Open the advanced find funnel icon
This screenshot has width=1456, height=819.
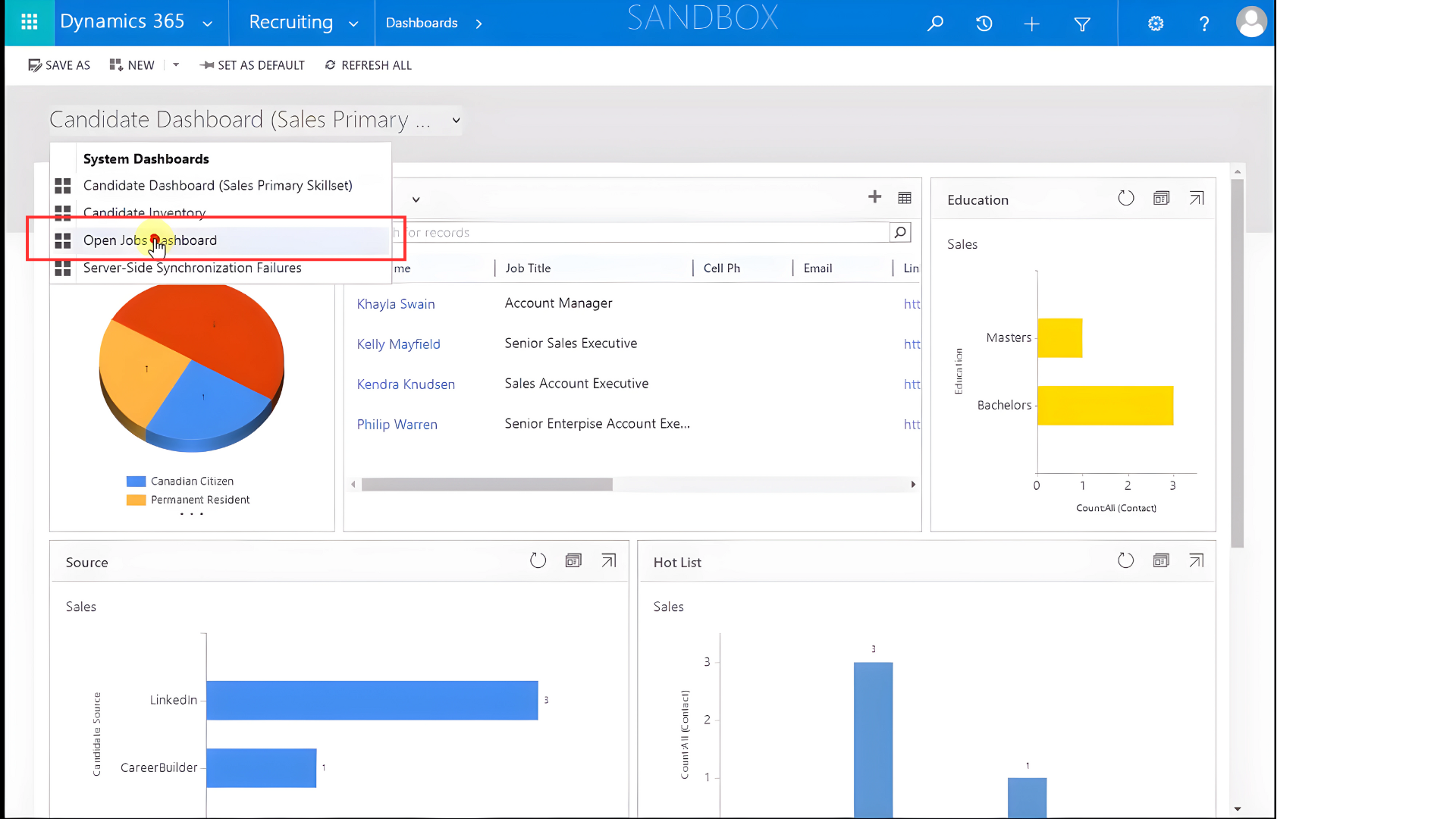(x=1082, y=24)
